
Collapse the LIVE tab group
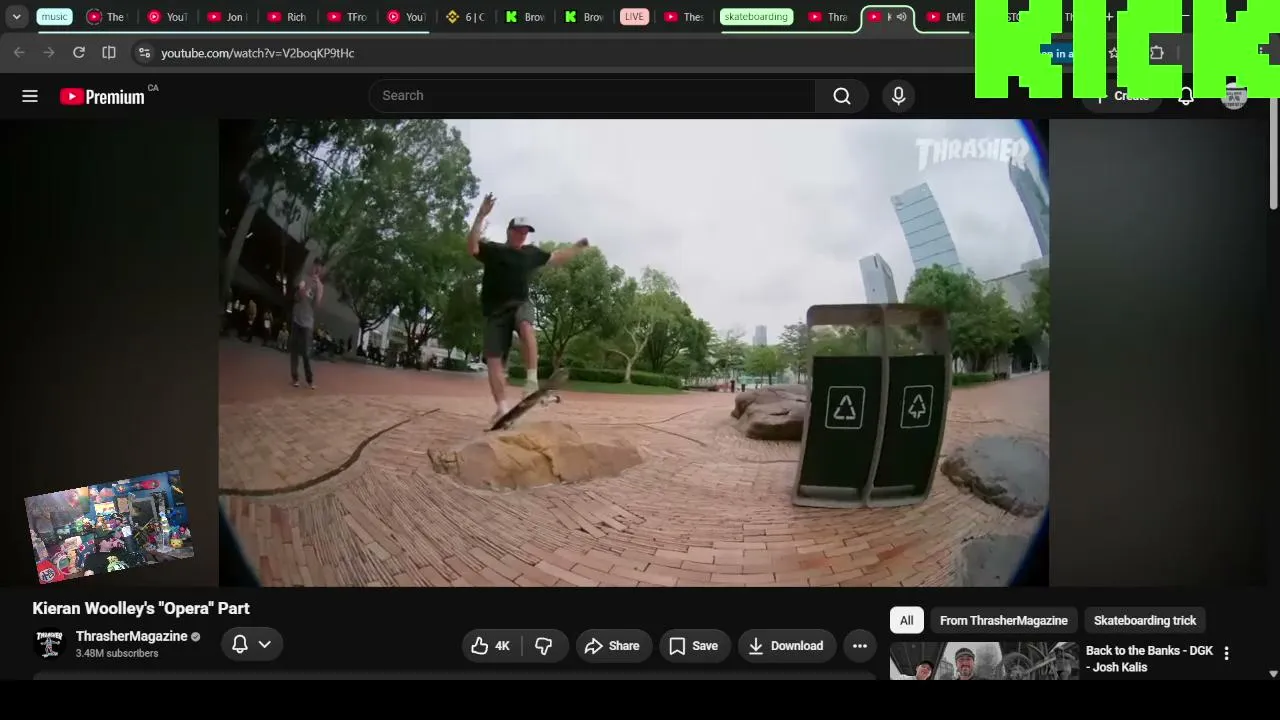pos(634,17)
